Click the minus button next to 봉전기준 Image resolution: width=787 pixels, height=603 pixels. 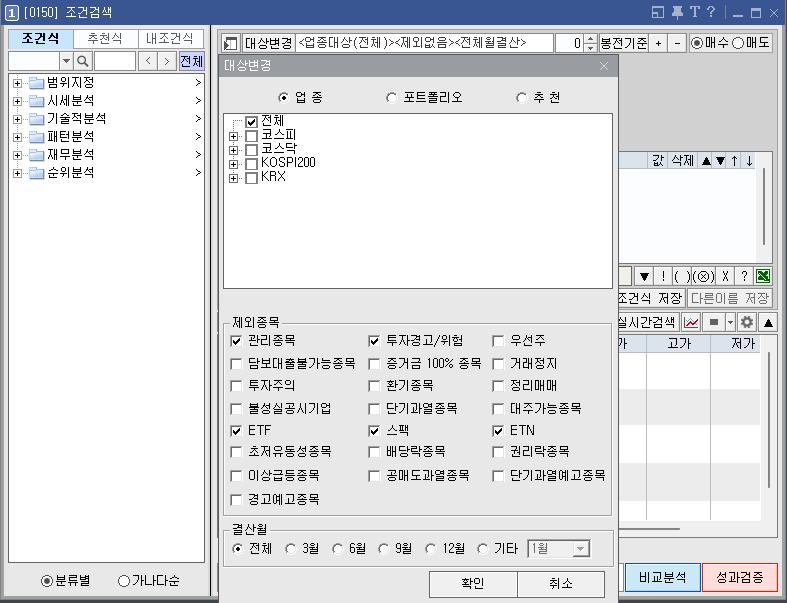[678, 43]
